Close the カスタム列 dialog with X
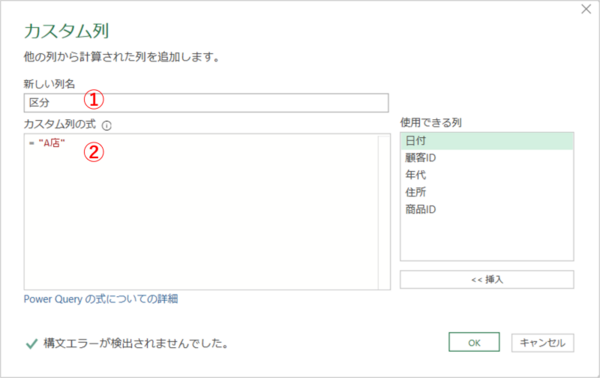This screenshot has width=600, height=378. [586, 9]
